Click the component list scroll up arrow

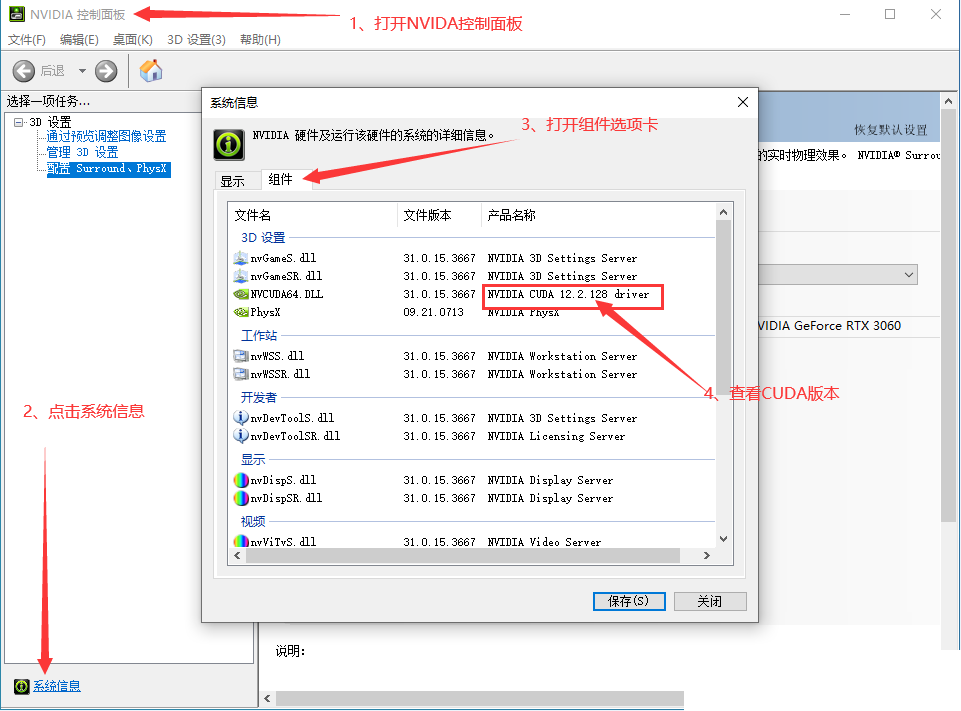723,212
